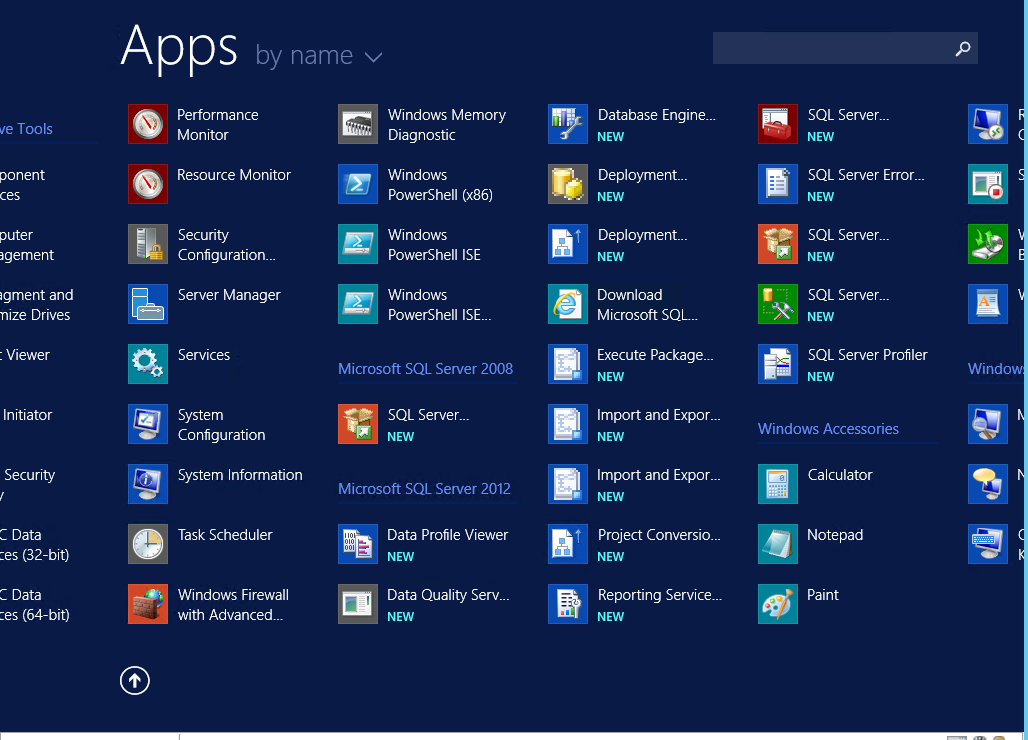Screen dimensions: 1028x740
Task: Open the Reporting Services chart icon
Action: pyautogui.click(x=568, y=604)
